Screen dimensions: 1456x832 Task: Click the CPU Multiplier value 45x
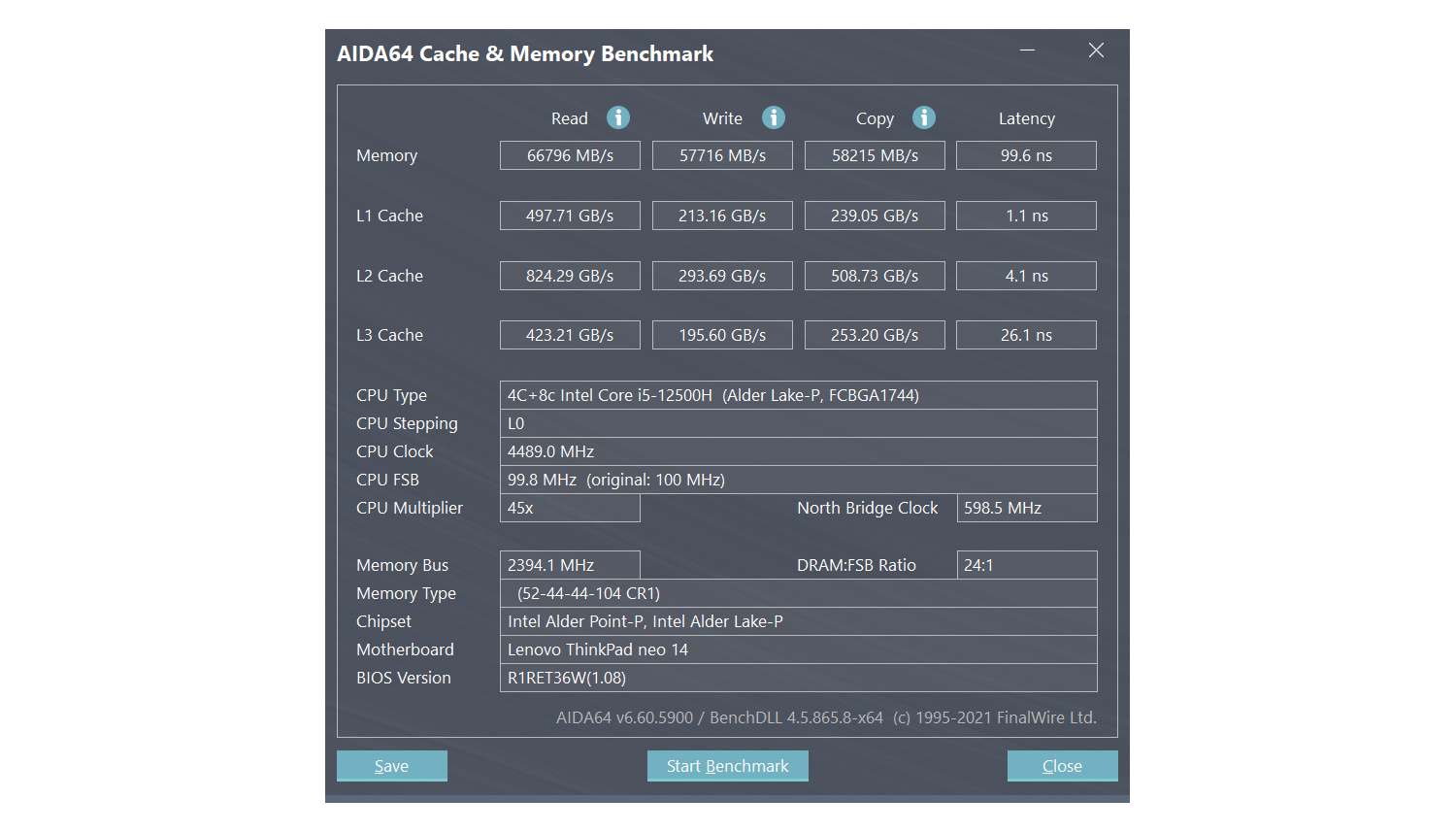coord(570,508)
